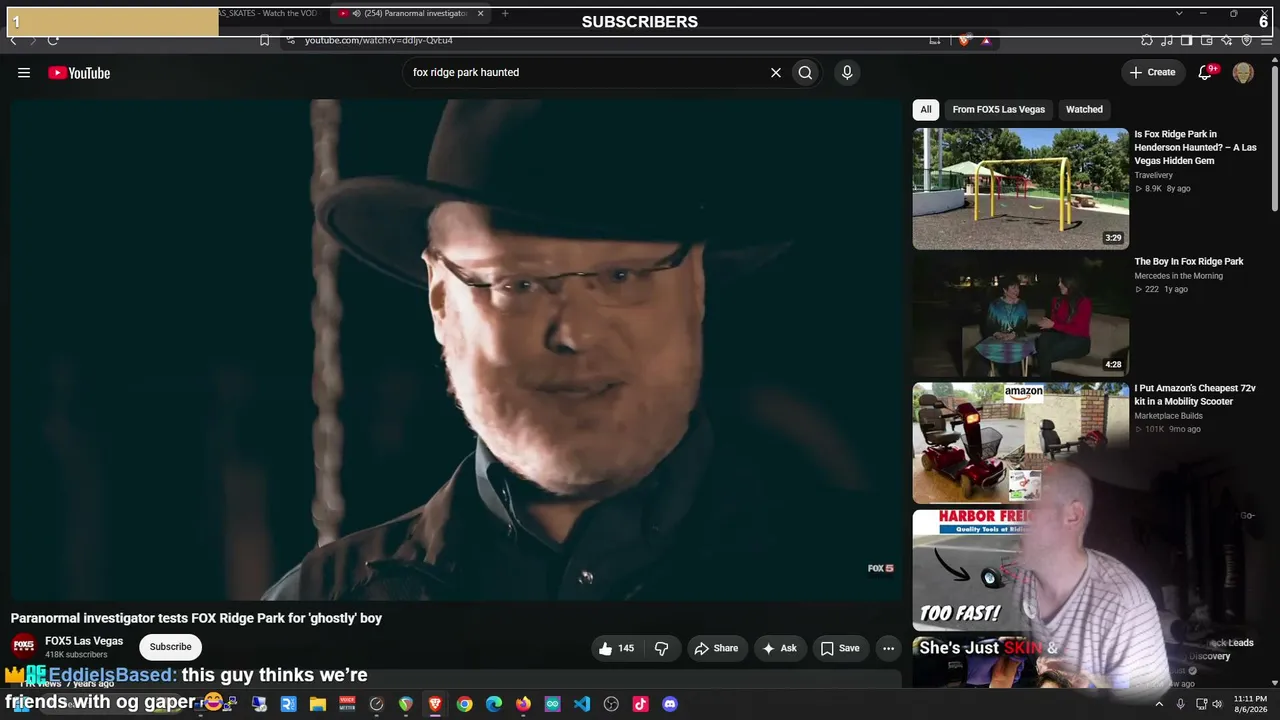Open YouTube notifications bell

click(1206, 73)
